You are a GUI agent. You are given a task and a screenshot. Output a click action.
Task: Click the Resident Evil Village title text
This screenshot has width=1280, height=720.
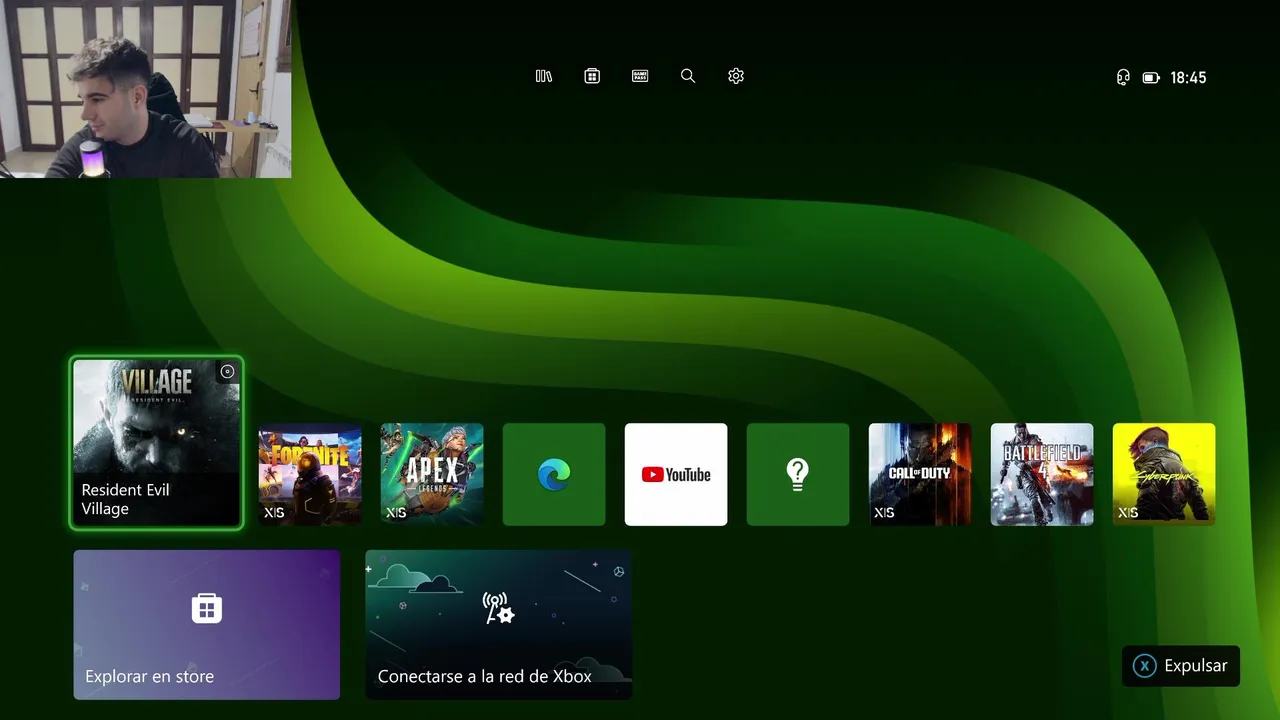[125, 499]
